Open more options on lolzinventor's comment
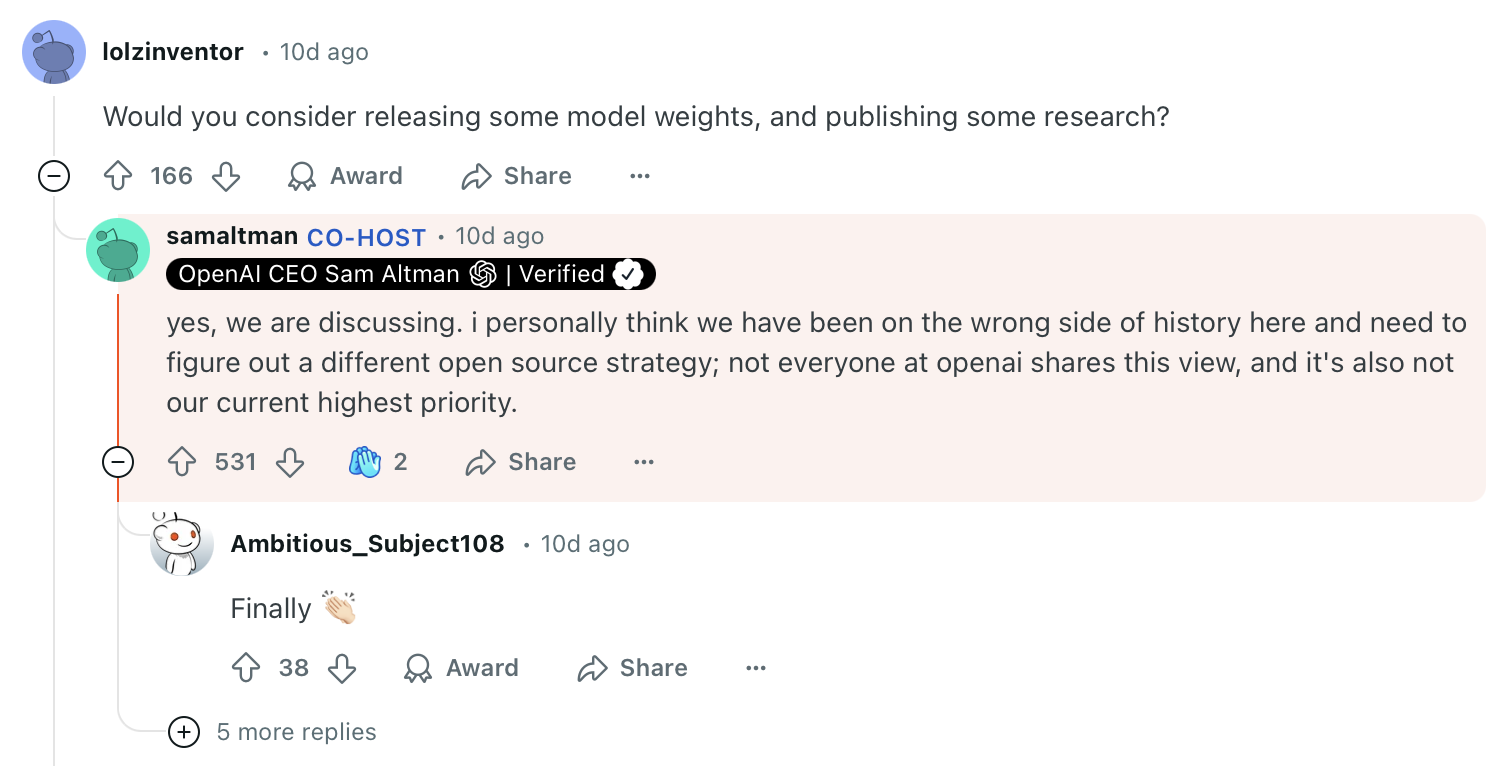The image size is (1502, 766). [x=640, y=177]
